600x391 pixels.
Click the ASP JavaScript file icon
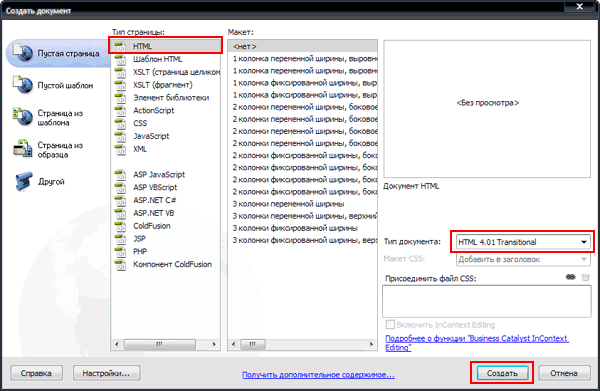click(x=121, y=175)
